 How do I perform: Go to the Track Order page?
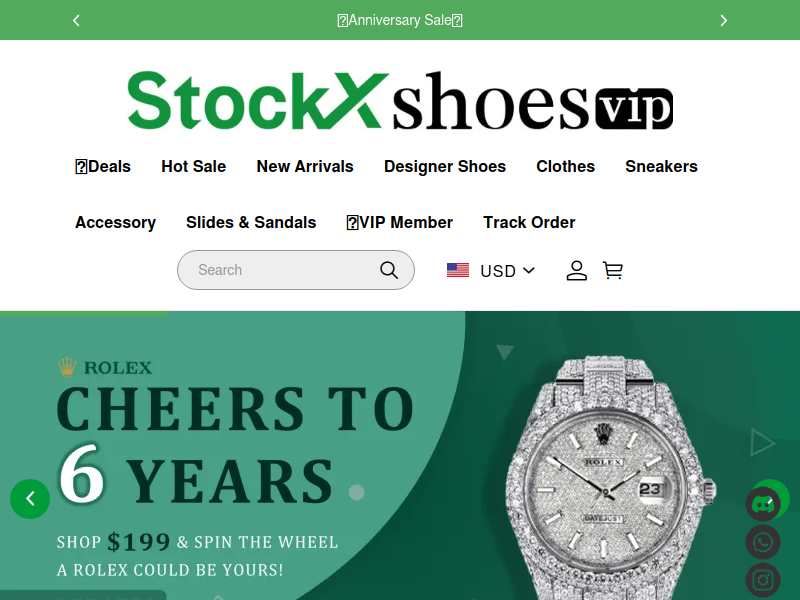[529, 222]
